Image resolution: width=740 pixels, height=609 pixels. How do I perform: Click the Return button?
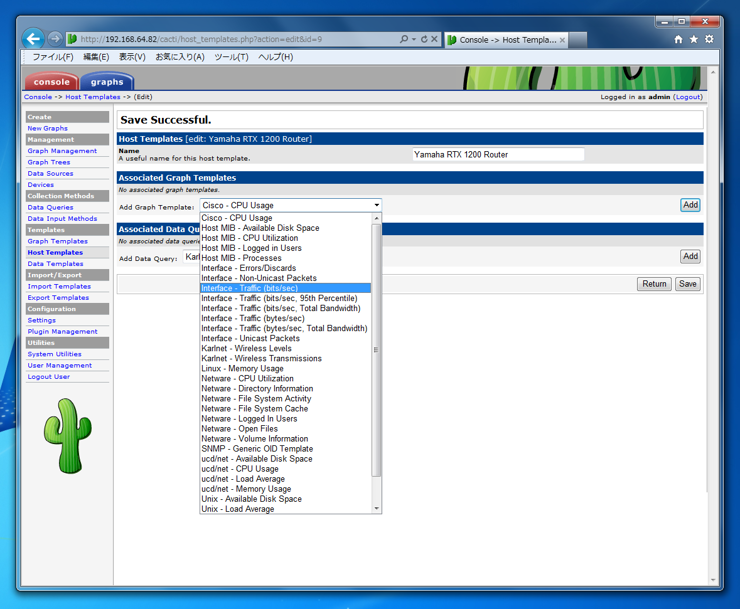click(x=654, y=284)
